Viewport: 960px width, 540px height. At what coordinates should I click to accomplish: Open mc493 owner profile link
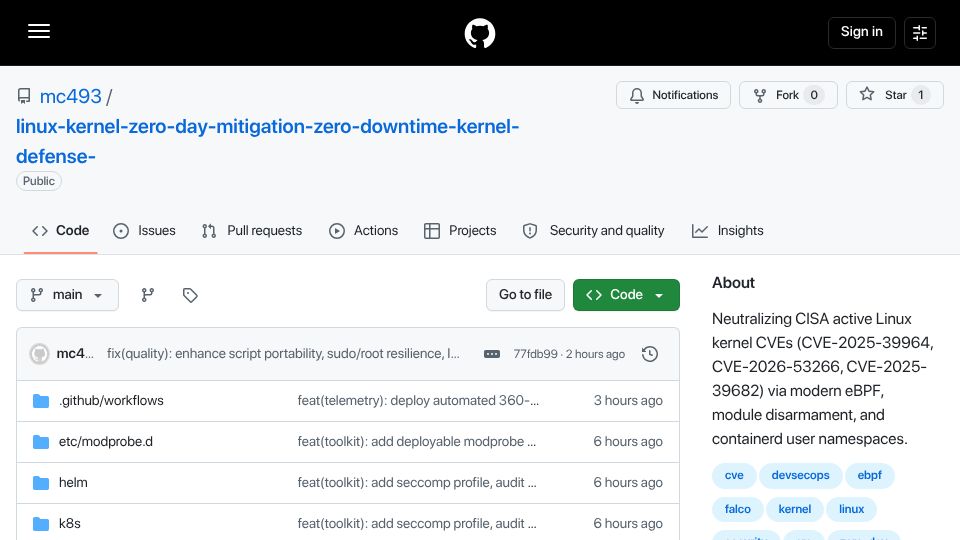pos(70,96)
